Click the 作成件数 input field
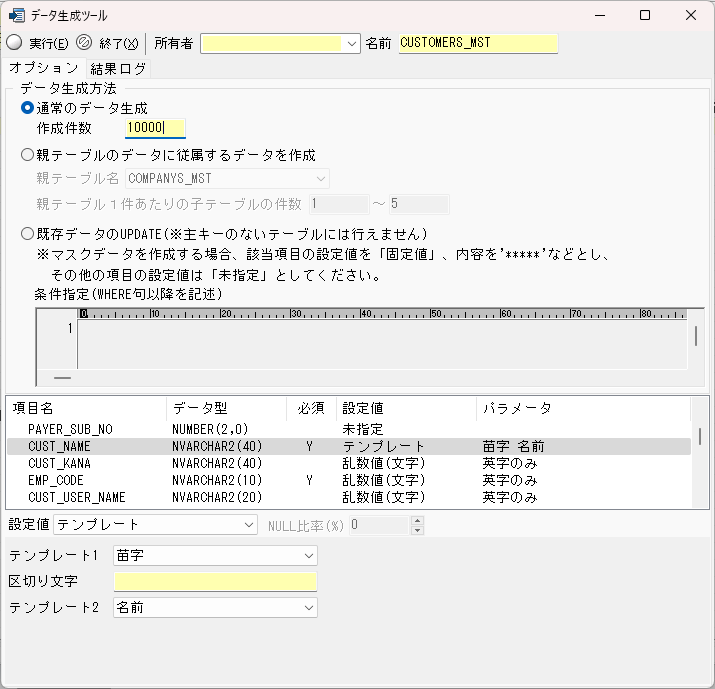The image size is (715, 689). (x=155, y=128)
